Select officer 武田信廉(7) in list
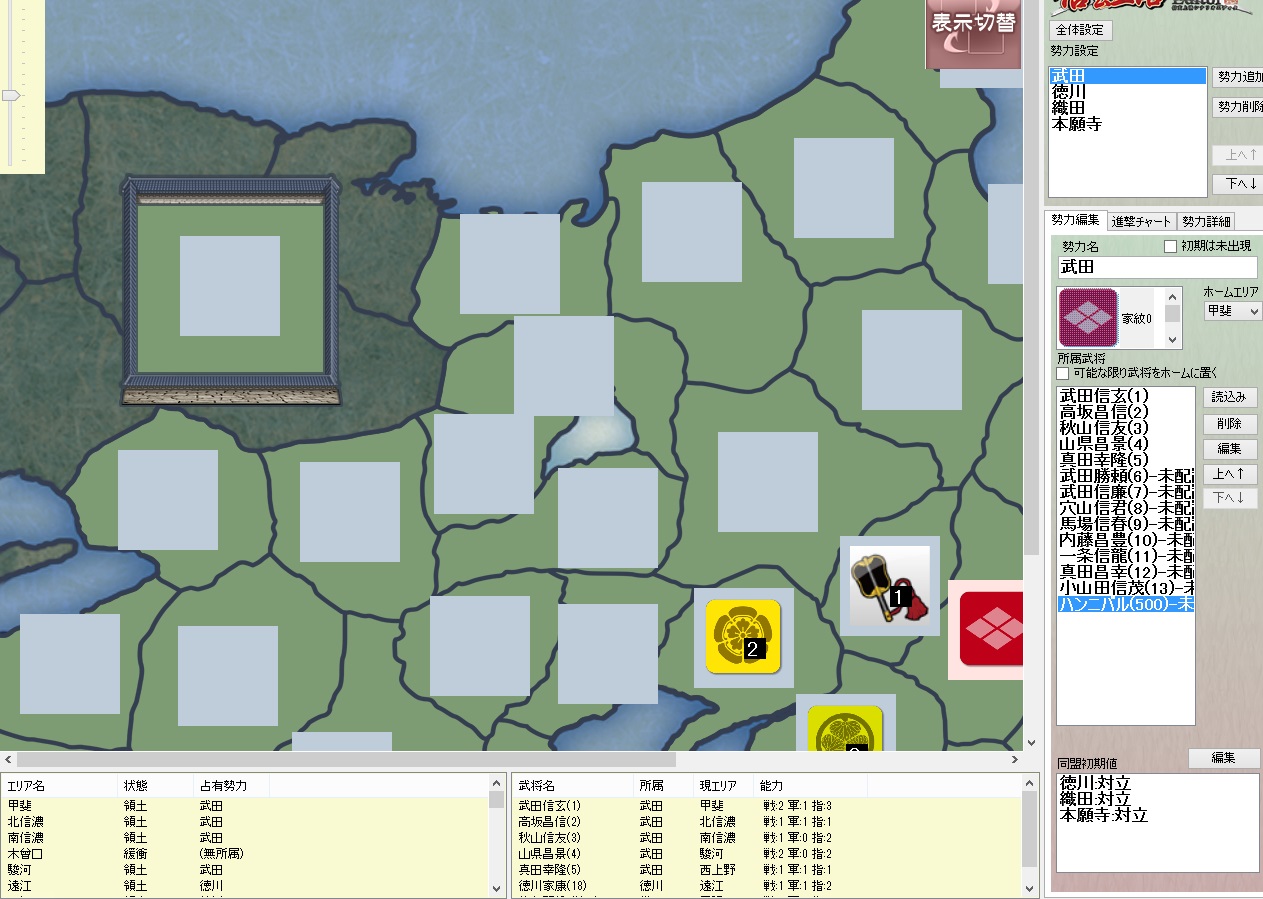Viewport: 1263px width, 899px height. click(1126, 492)
